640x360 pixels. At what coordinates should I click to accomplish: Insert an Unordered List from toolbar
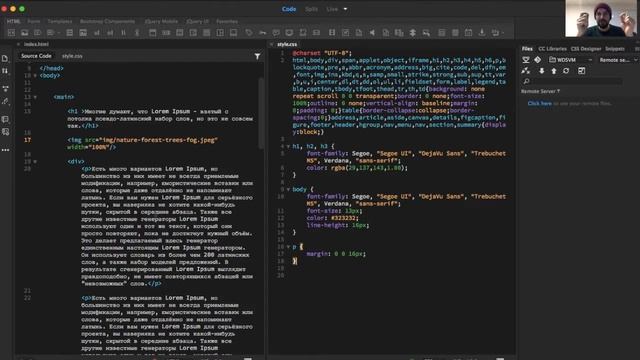[x=96, y=33]
